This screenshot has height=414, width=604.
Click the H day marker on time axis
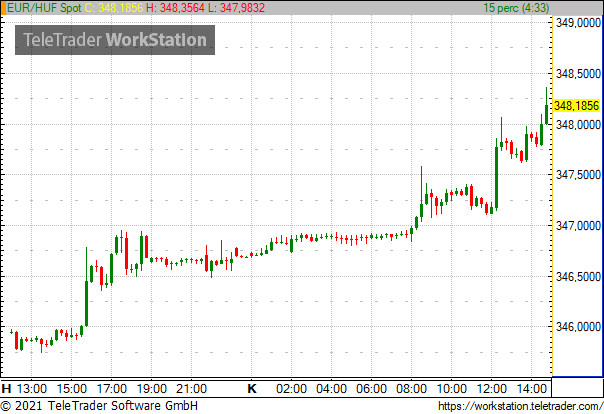pyautogui.click(x=6, y=389)
